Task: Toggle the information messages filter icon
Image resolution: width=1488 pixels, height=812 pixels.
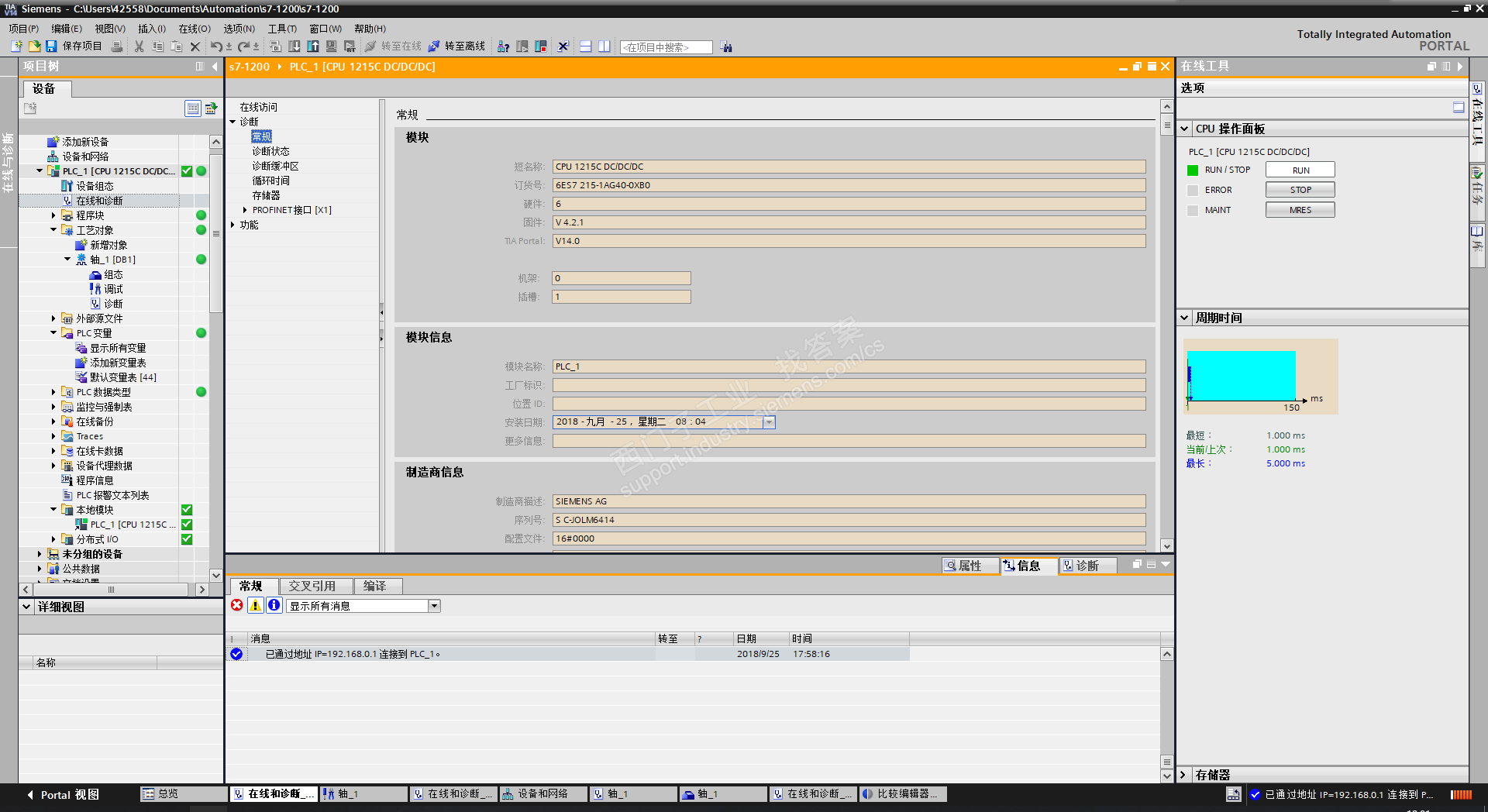Action: [274, 605]
